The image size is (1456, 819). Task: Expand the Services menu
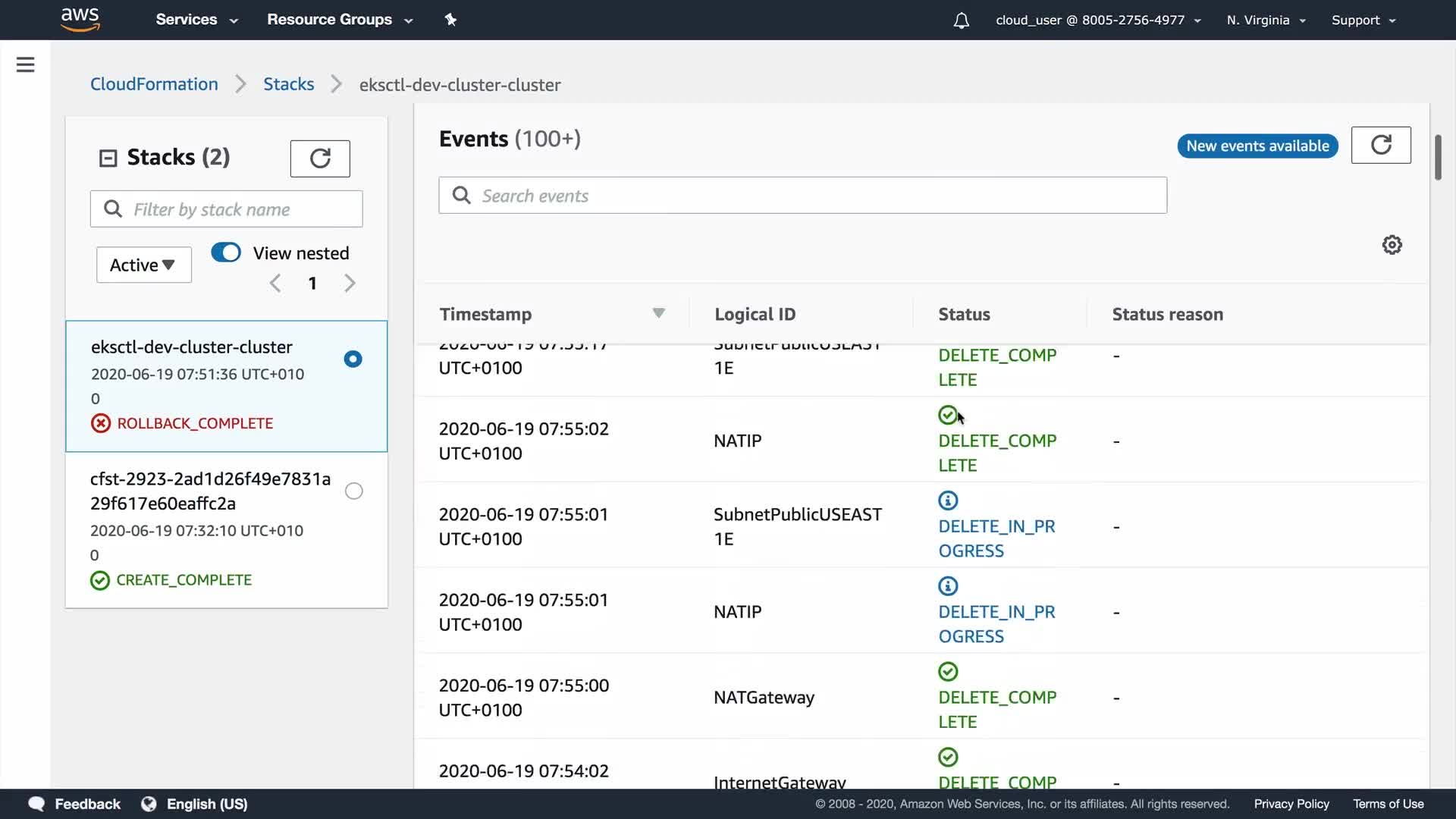point(196,20)
